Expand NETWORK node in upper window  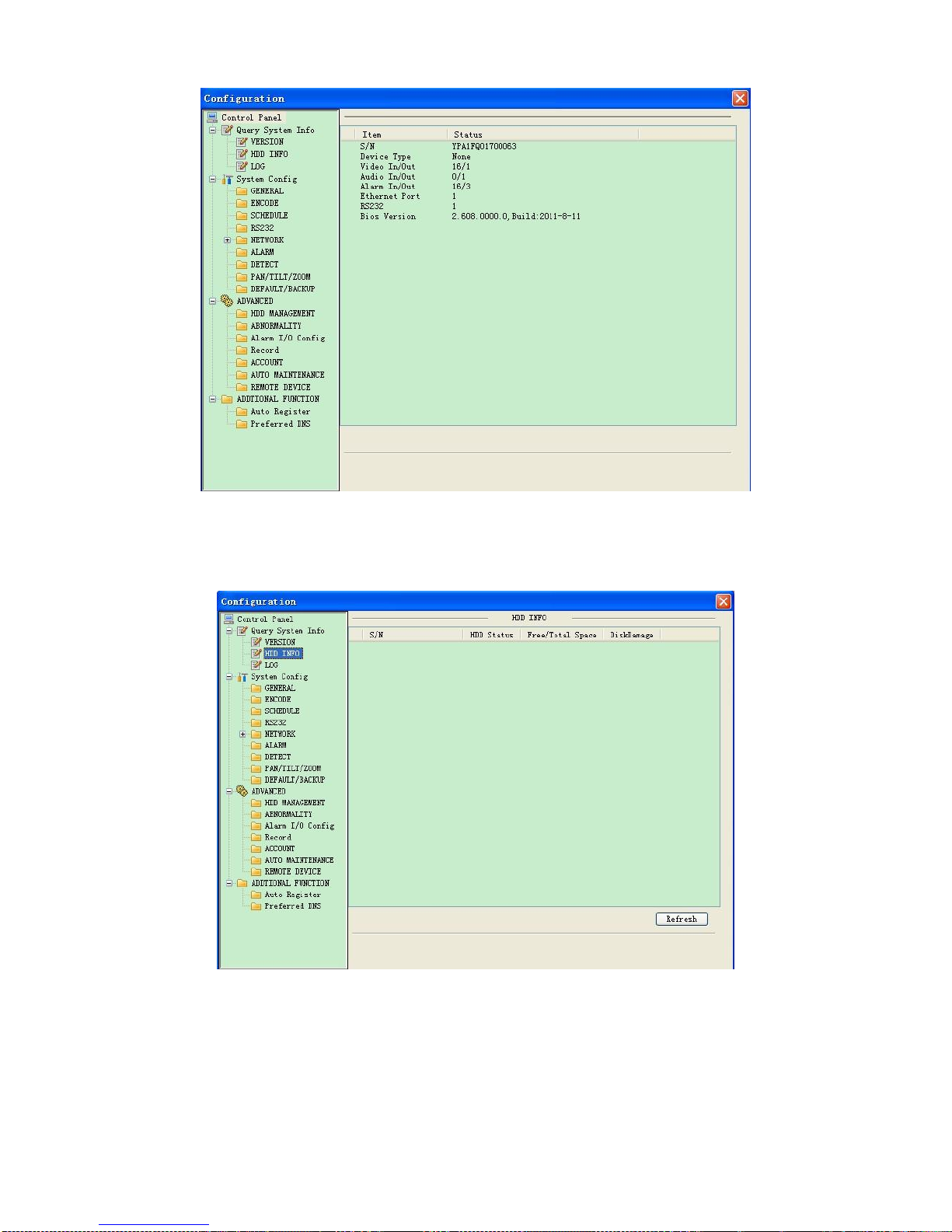[227, 240]
